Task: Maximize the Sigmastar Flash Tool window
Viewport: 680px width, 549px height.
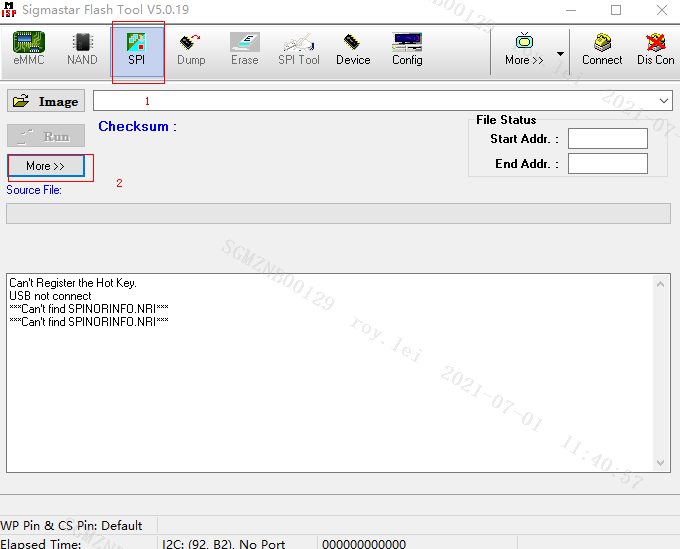Action: pyautogui.click(x=616, y=10)
